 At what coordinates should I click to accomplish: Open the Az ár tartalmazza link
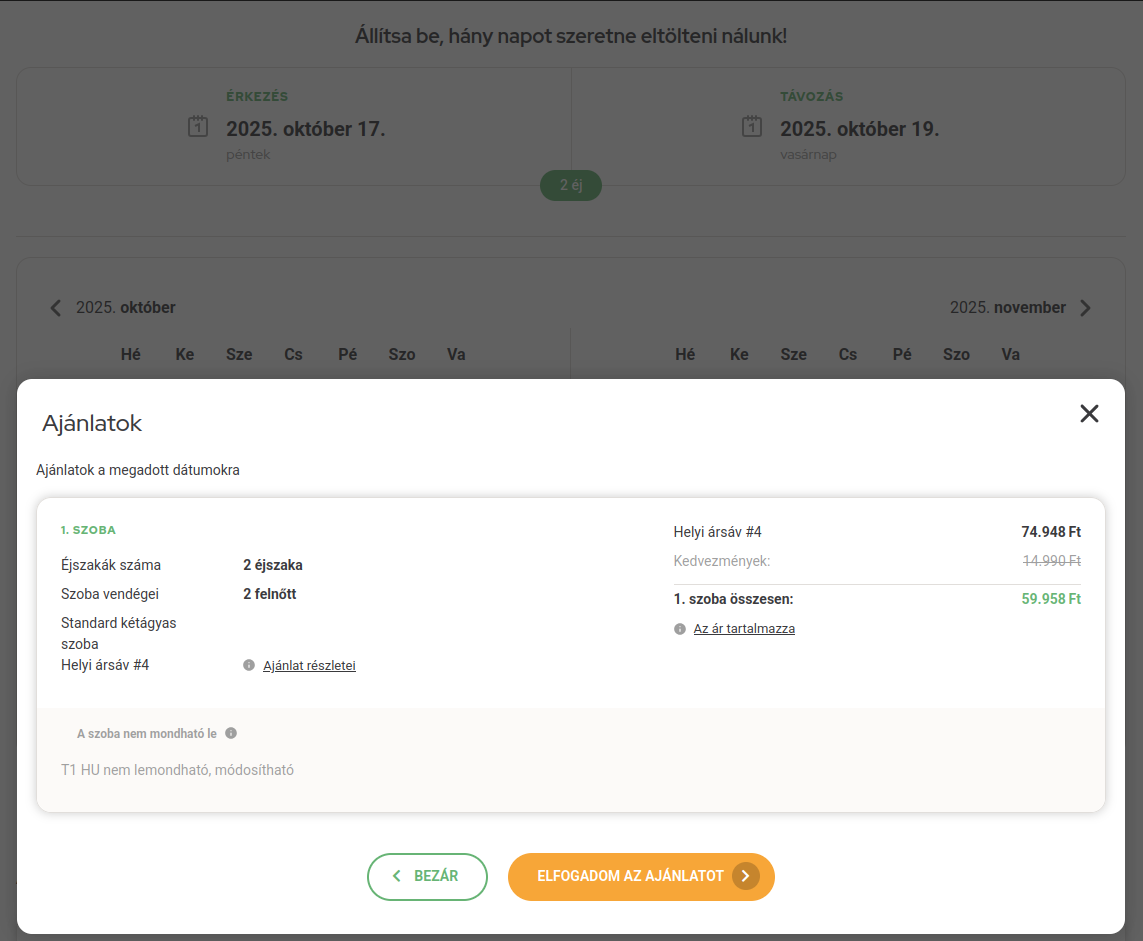(x=744, y=629)
